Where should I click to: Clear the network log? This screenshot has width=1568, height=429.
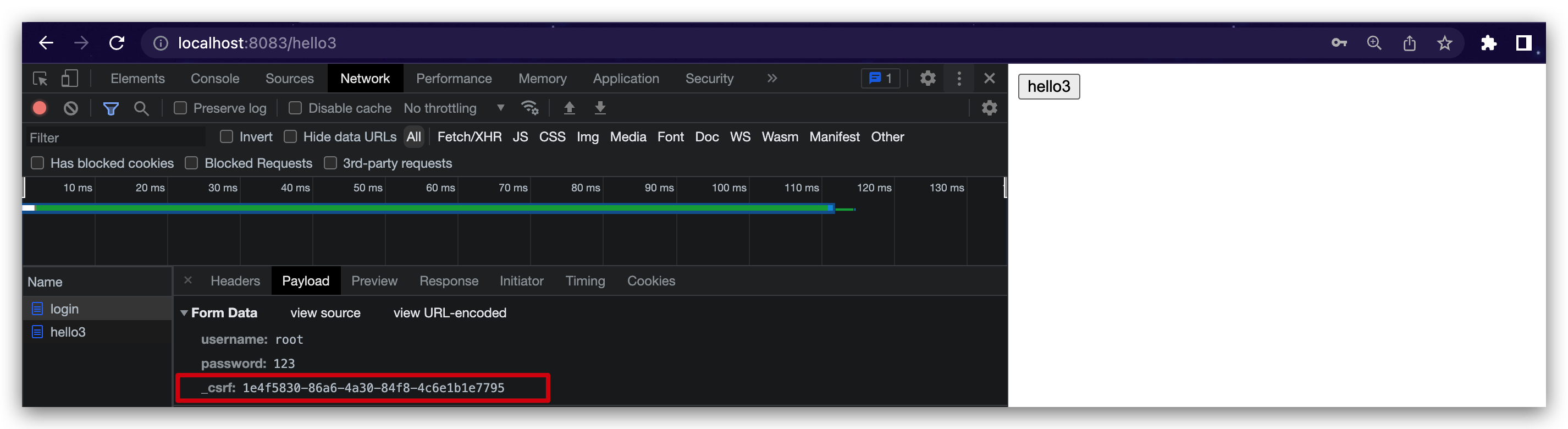click(71, 108)
